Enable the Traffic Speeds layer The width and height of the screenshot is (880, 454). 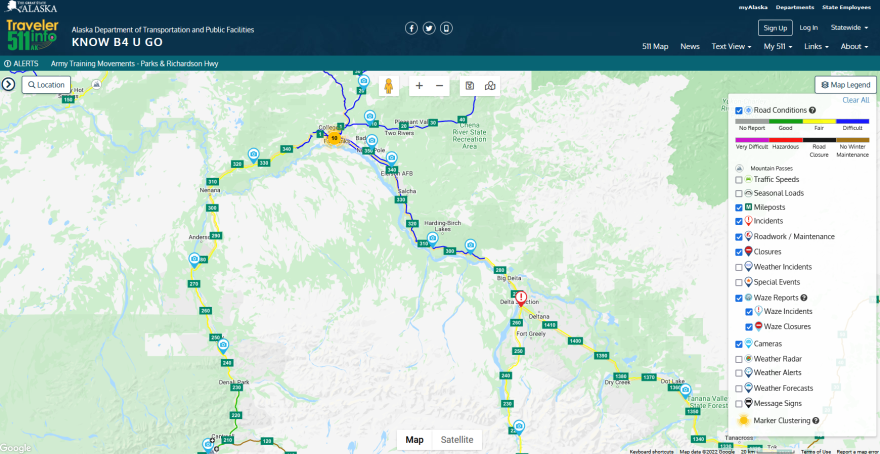point(739,180)
